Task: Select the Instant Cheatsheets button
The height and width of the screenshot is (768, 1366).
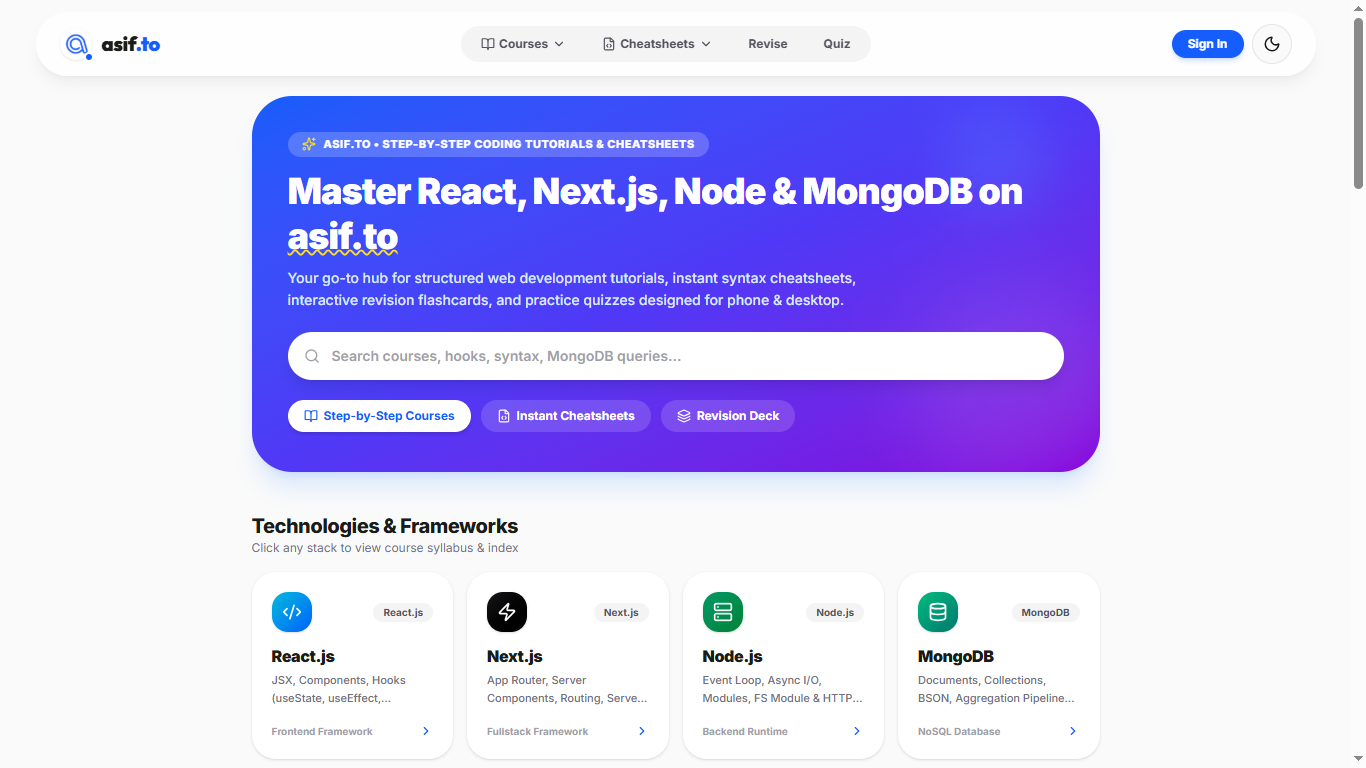Action: tap(566, 416)
